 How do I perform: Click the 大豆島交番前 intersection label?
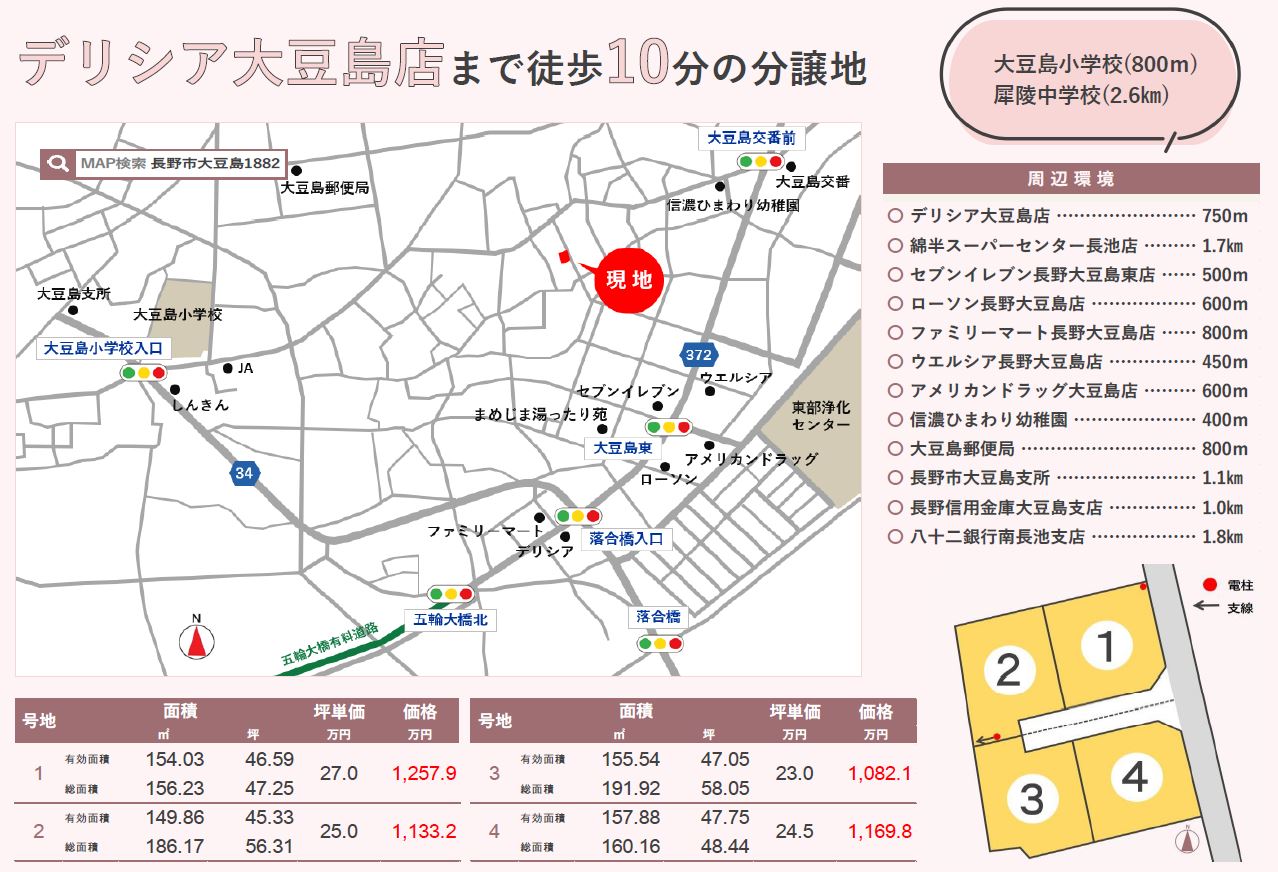point(750,138)
